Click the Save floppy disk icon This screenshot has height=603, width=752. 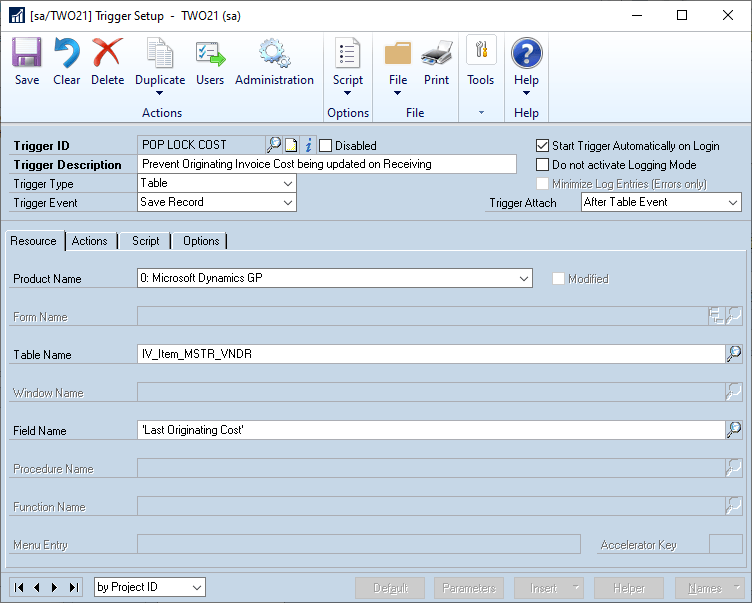(26, 52)
